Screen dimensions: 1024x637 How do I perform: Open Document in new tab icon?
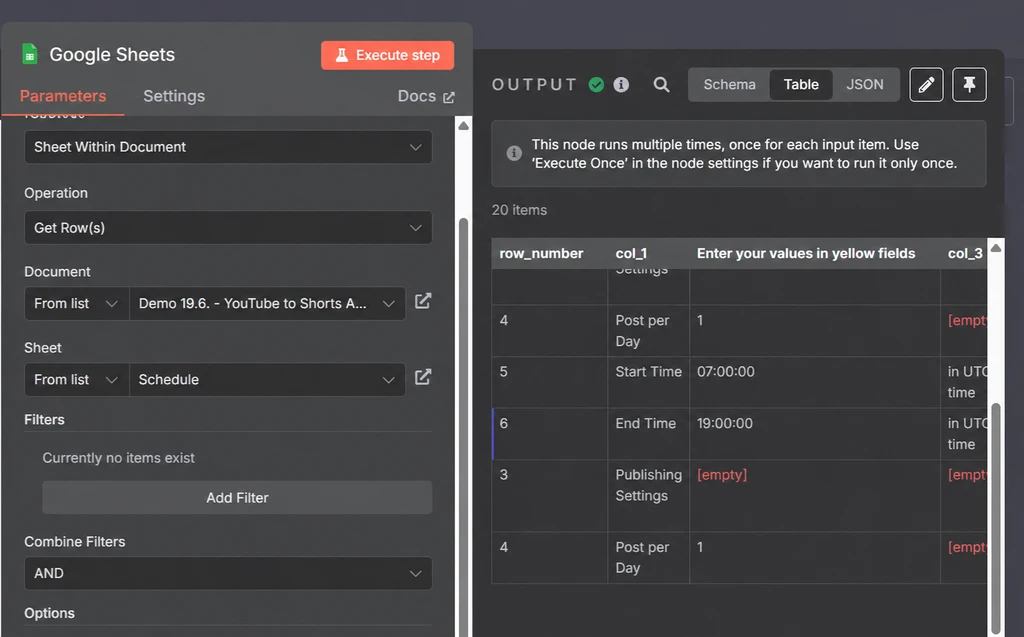click(x=423, y=301)
